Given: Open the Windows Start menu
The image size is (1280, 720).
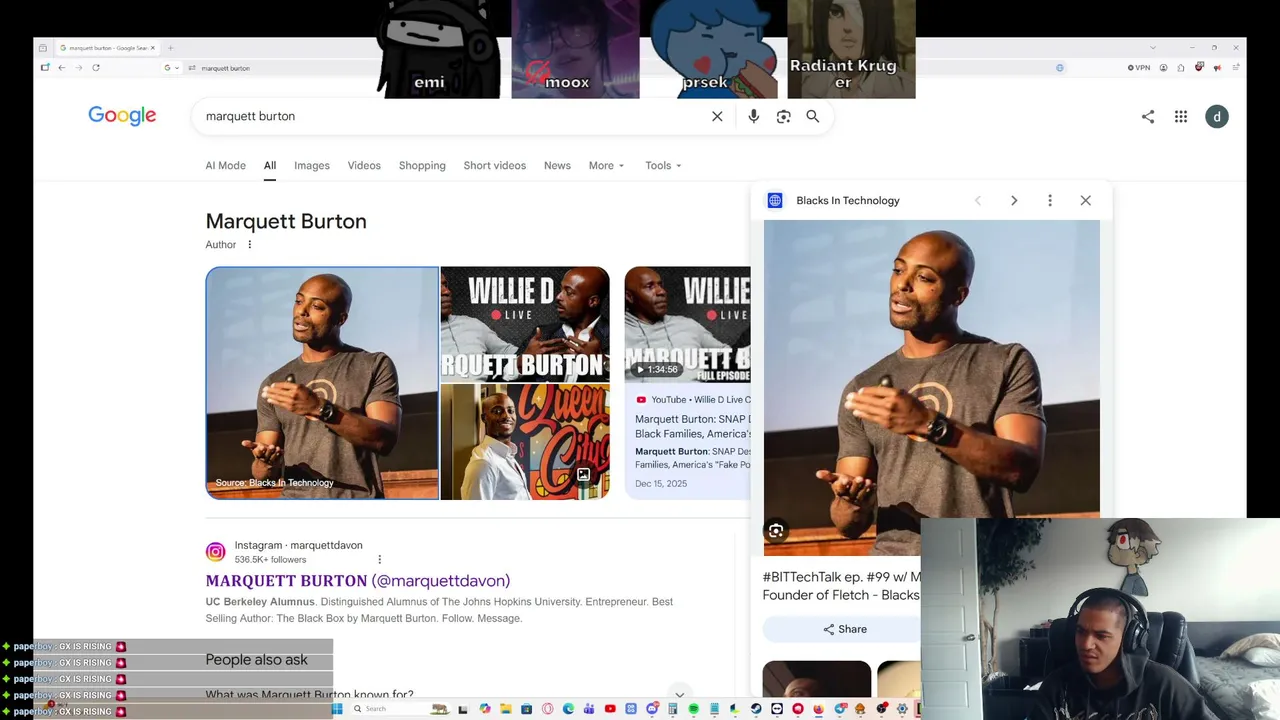Looking at the screenshot, I should point(337,709).
